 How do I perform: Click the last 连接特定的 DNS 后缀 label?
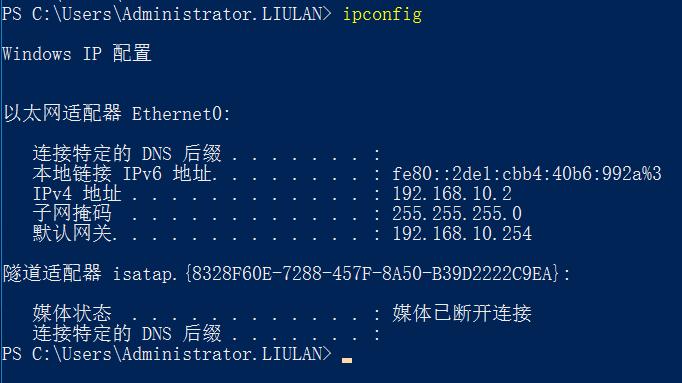127,333
